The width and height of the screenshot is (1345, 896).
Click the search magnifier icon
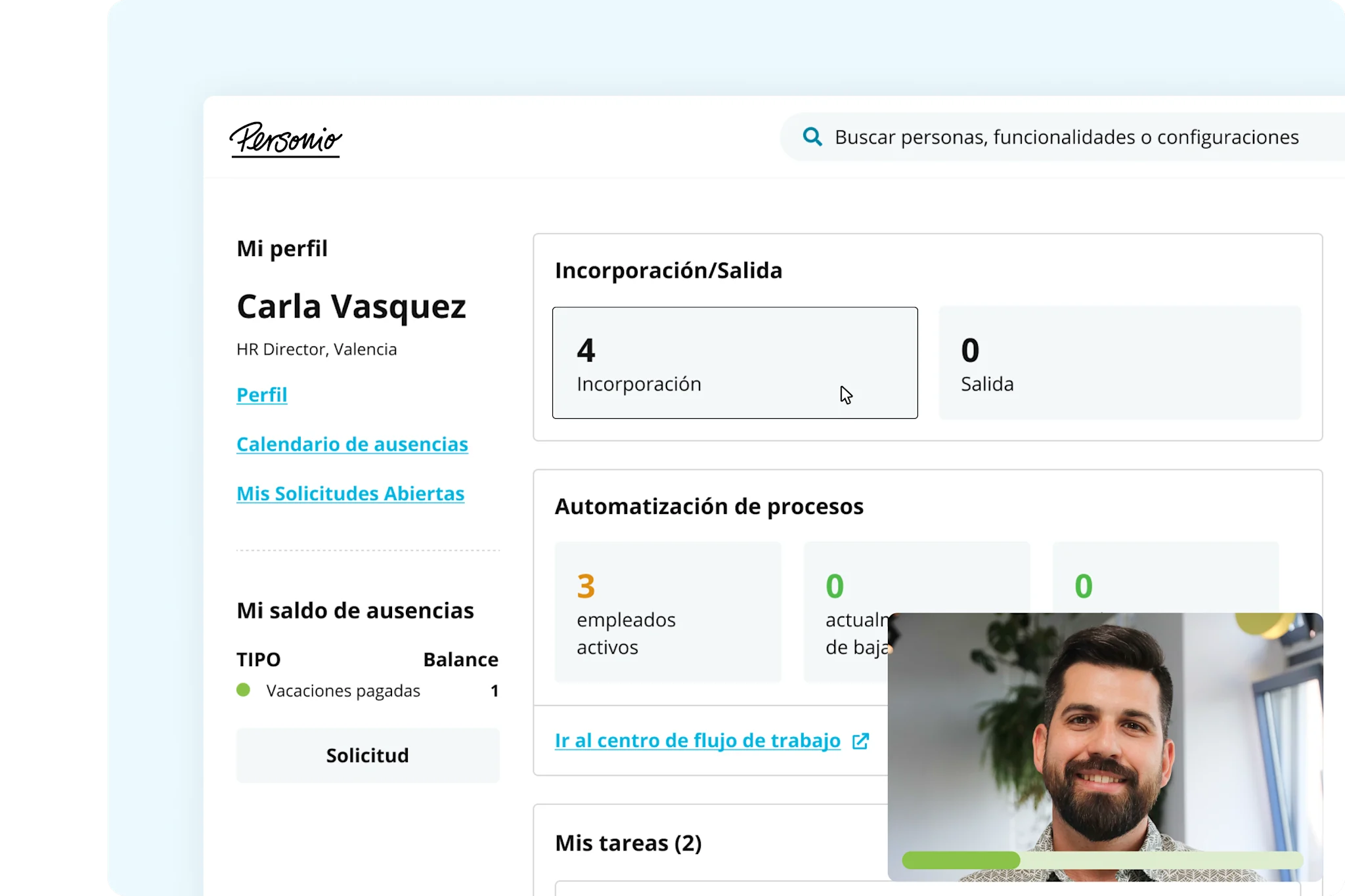(x=812, y=137)
